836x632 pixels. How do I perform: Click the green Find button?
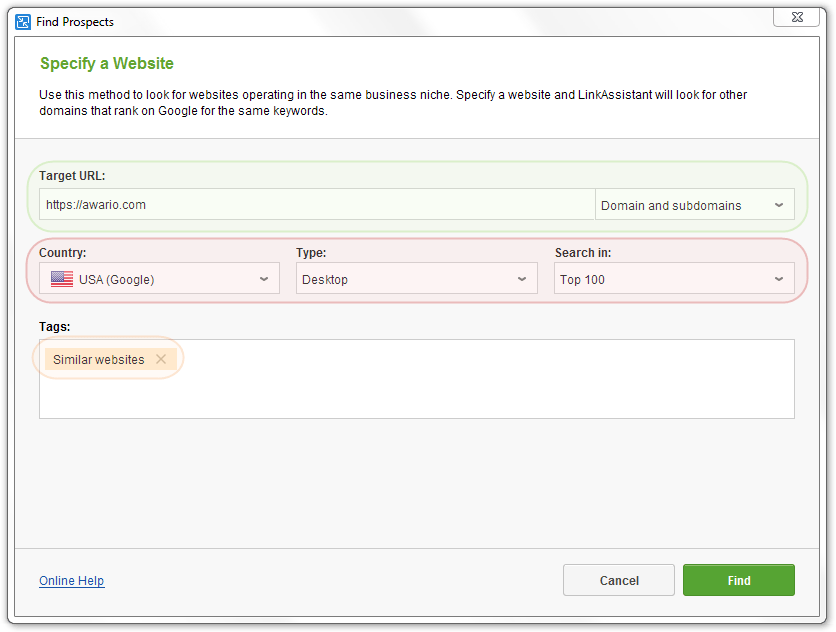pyautogui.click(x=738, y=581)
